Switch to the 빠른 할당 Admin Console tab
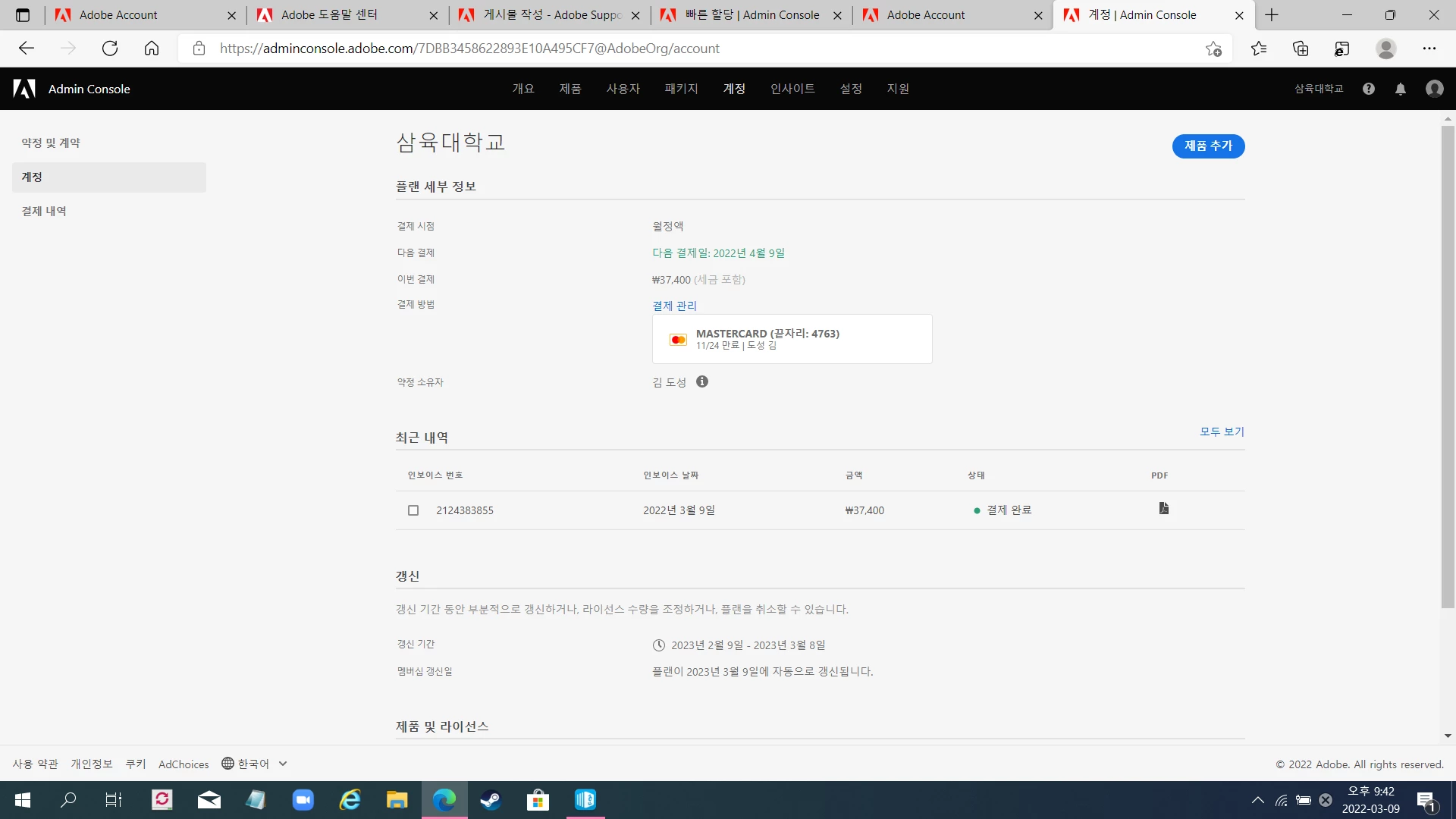1456x819 pixels. 751,15
